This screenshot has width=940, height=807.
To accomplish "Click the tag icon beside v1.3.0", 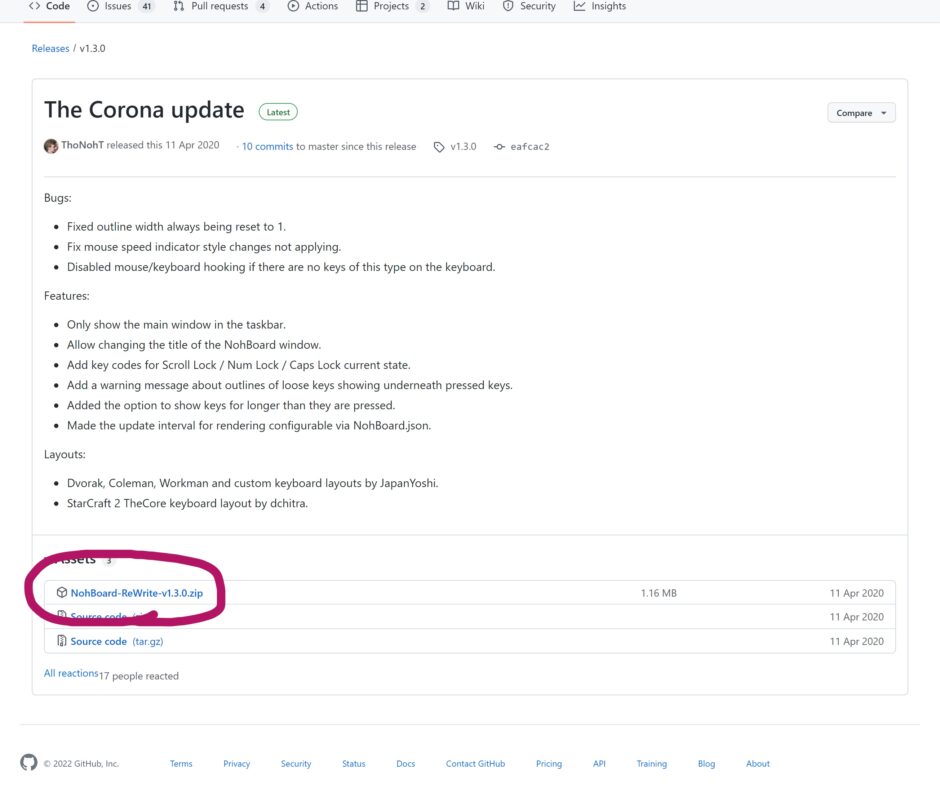I will click(439, 147).
